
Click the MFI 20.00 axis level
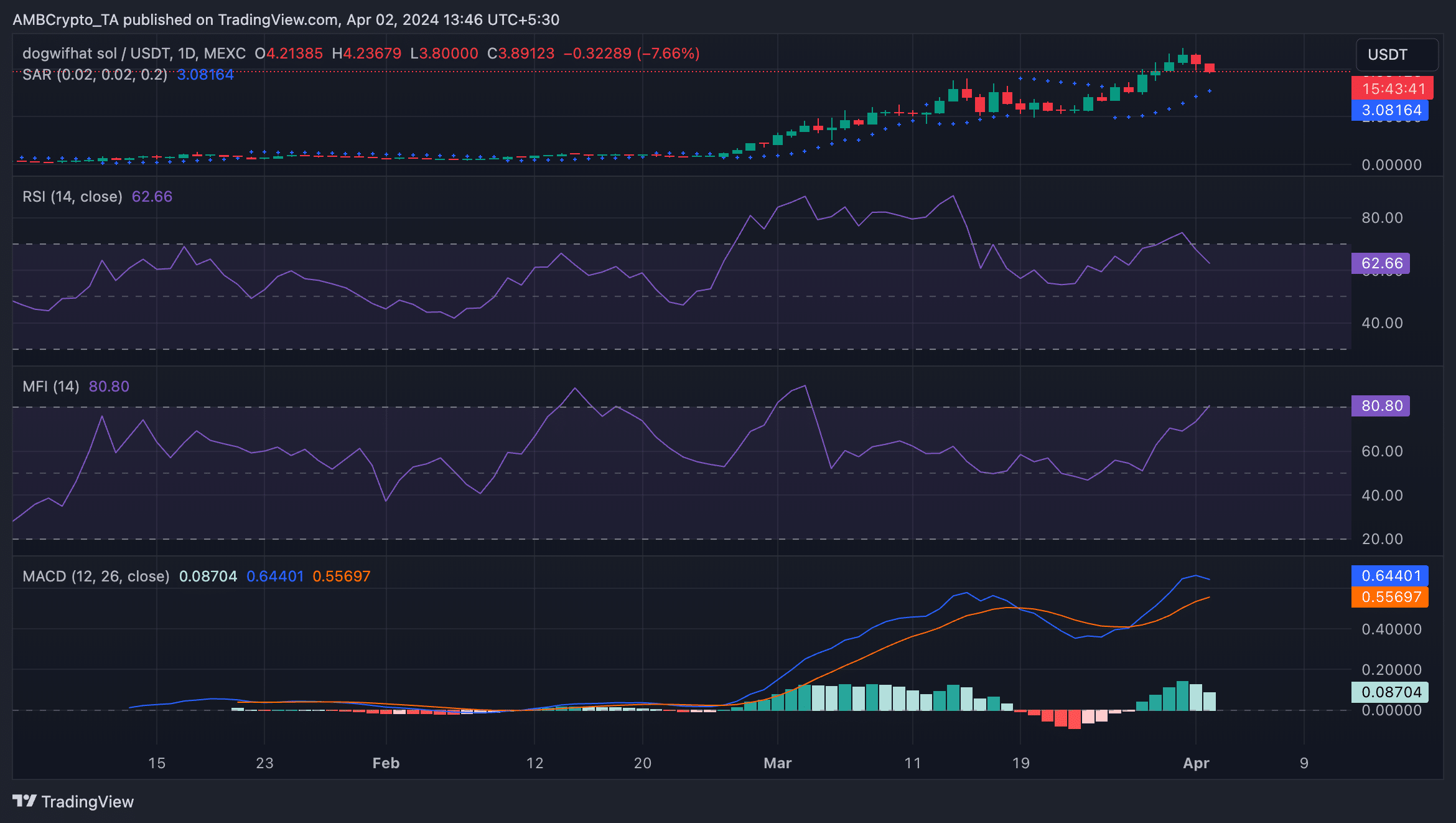click(1382, 539)
